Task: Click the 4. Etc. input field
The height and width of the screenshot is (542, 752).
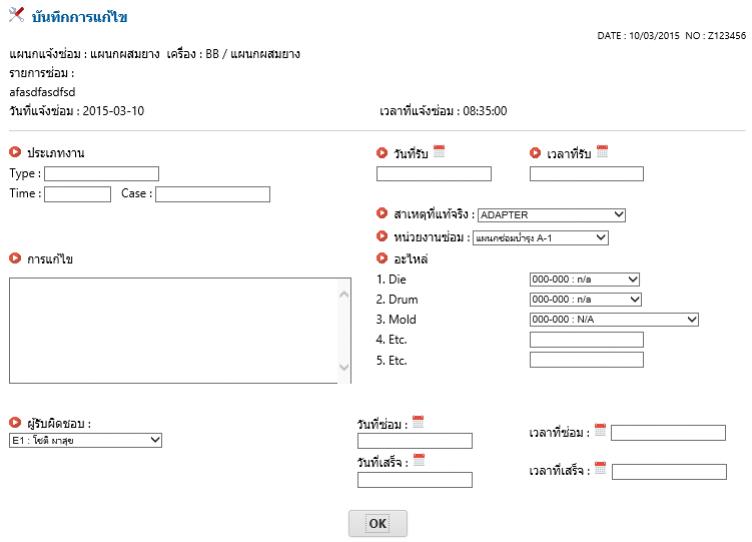Action: click(x=586, y=340)
